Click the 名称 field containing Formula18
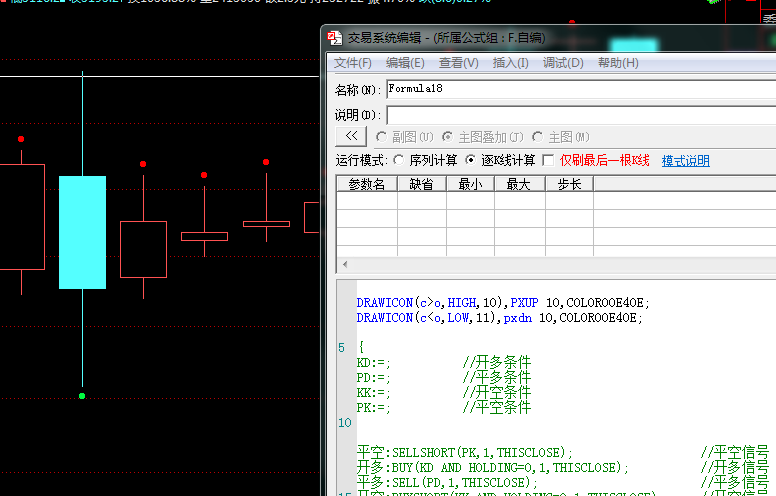The height and width of the screenshot is (496, 776). pyautogui.click(x=580, y=89)
